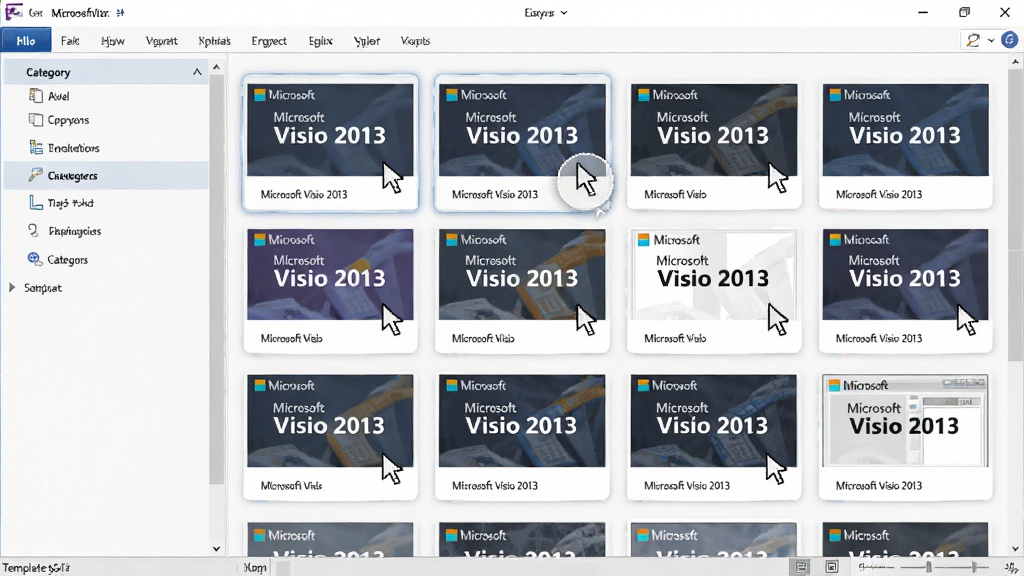Click the Enolatiors item icon
This screenshot has height=576, width=1024.
[x=36, y=147]
